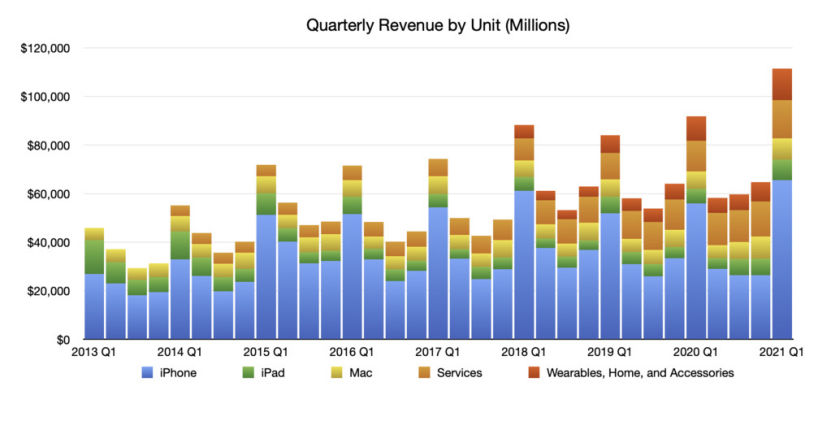This screenshot has width=831, height=421.
Task: Click the 2020 Q1 Services orange segment
Action: [x=696, y=156]
